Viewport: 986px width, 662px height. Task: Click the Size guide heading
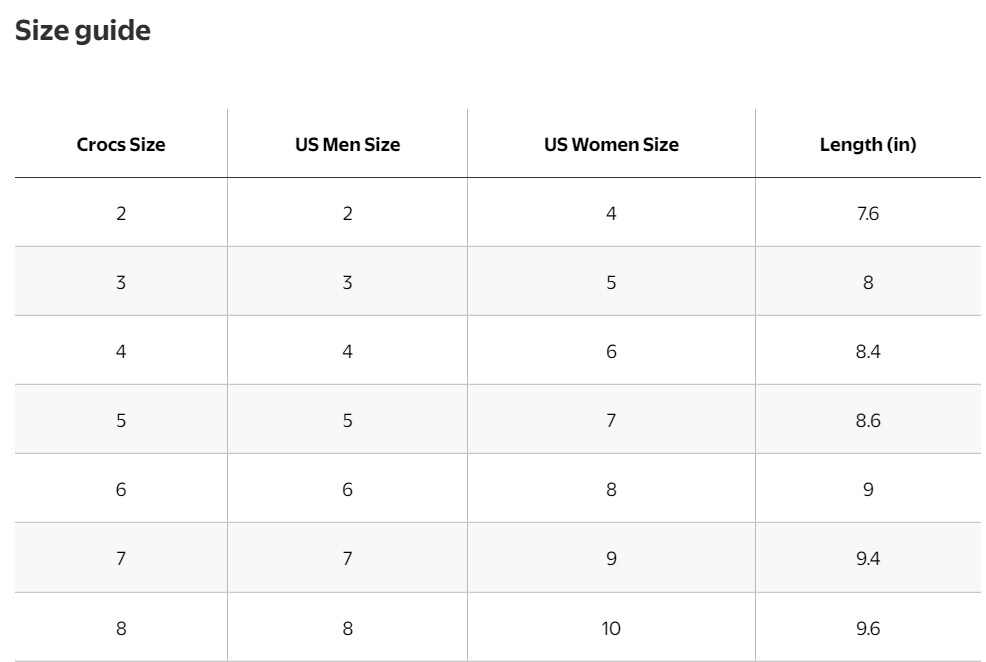click(83, 31)
